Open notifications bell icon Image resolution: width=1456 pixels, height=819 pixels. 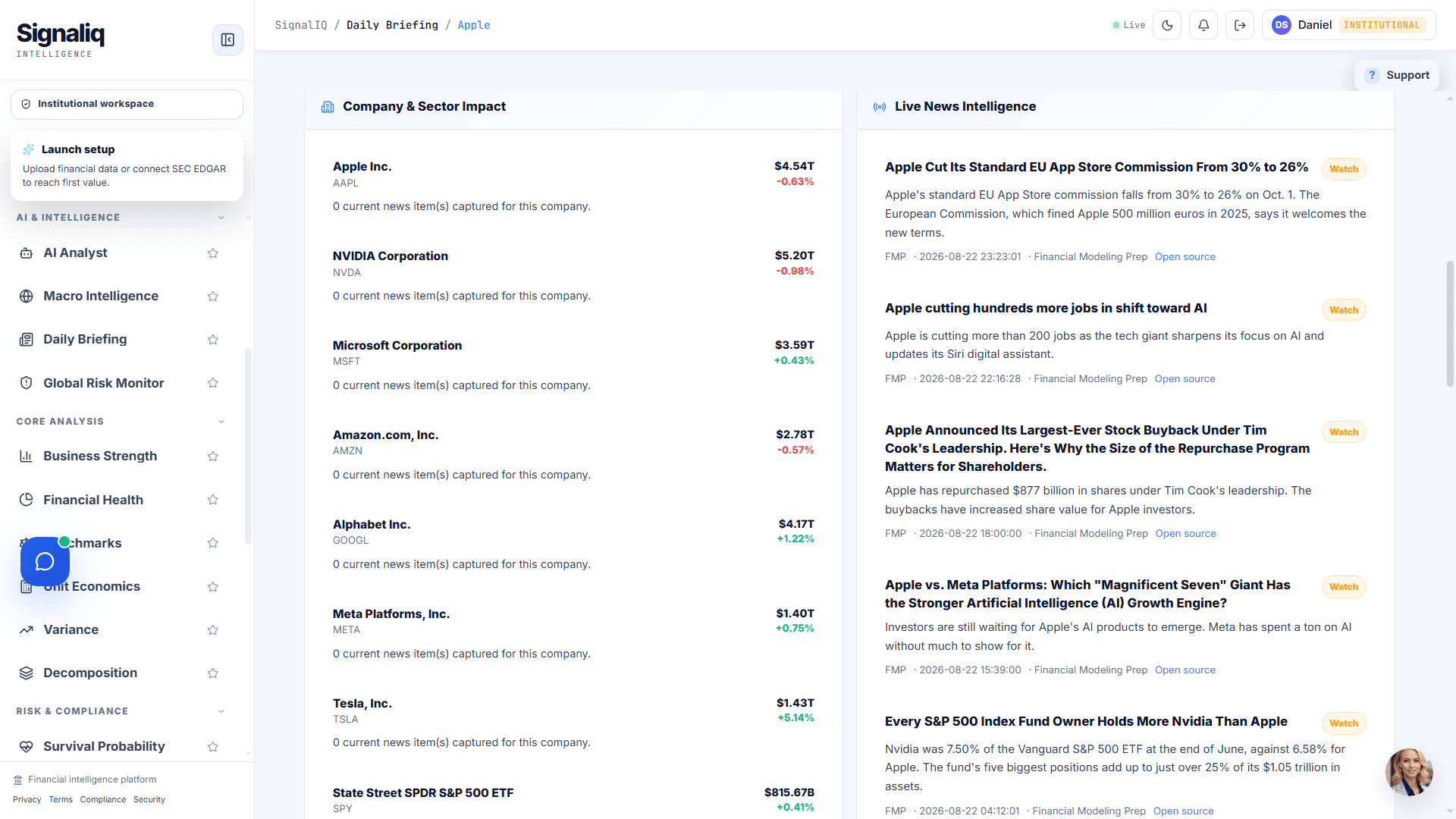pyautogui.click(x=1203, y=25)
